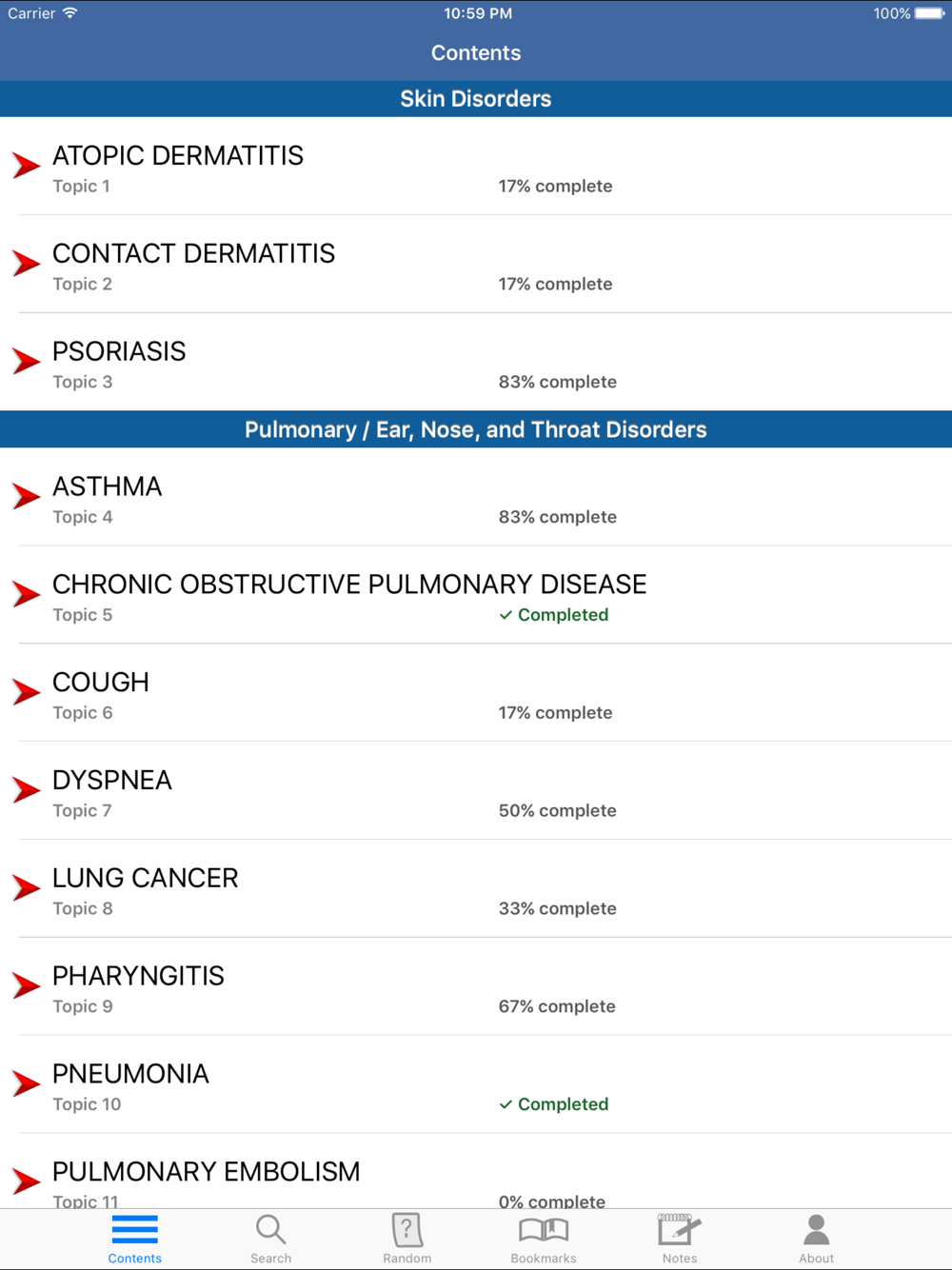Expand the Cough topic red arrow
Image resolution: width=952 pixels, height=1270 pixels.
click(x=27, y=692)
